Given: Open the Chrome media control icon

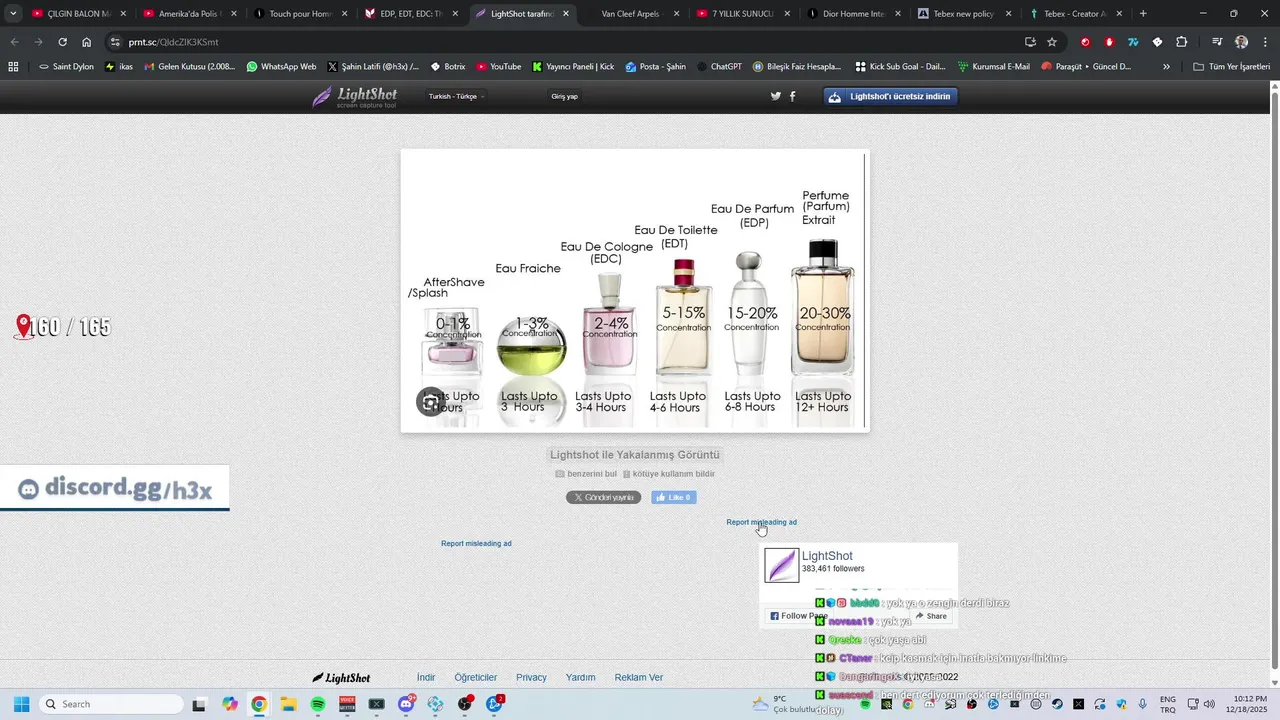Looking at the screenshot, I should [1217, 42].
